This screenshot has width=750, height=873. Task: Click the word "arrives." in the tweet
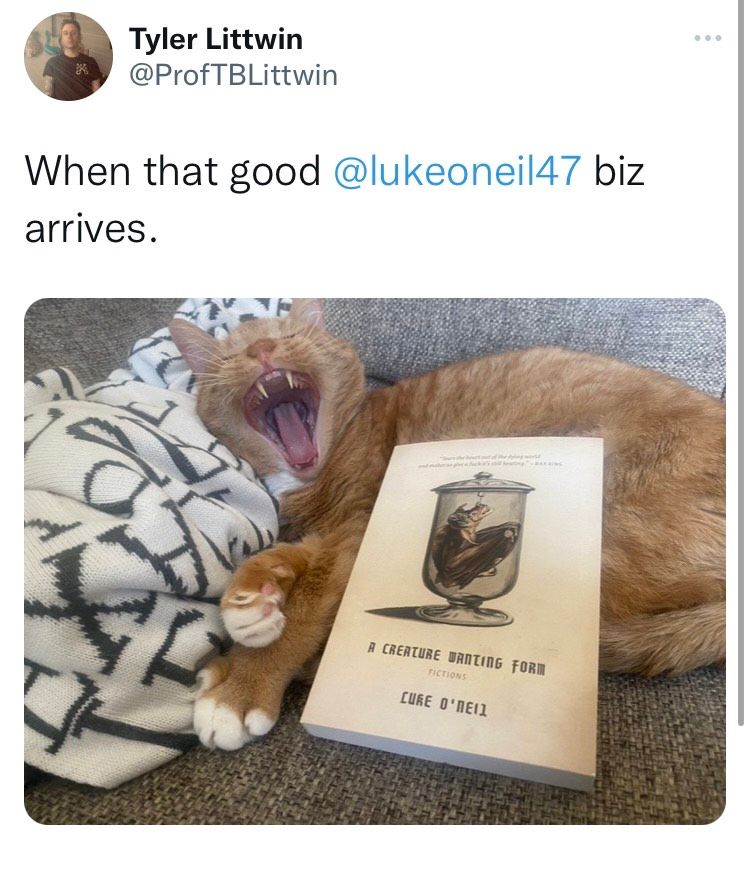pos(91,229)
